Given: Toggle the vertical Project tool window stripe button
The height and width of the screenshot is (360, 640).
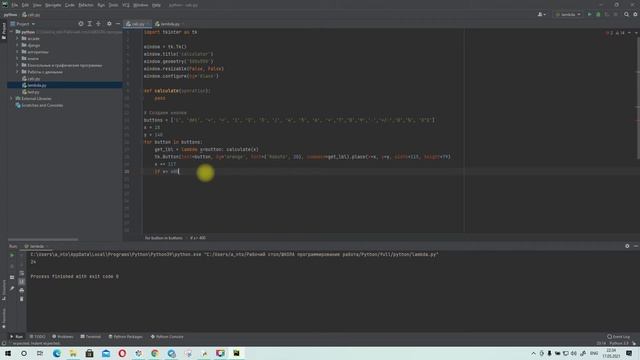Looking at the screenshot, I should tap(4, 31).
